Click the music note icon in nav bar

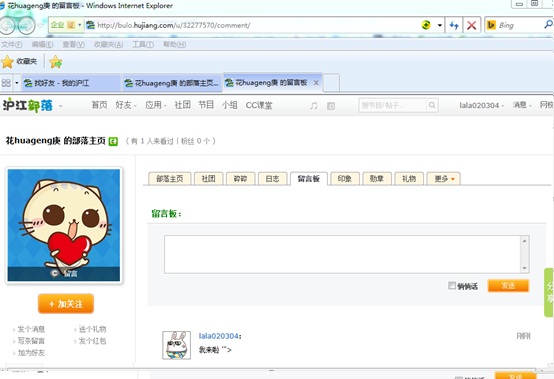click(x=313, y=106)
